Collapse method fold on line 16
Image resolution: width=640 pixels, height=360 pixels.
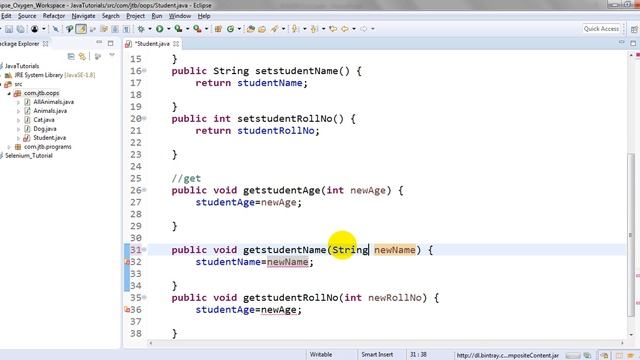144,71
